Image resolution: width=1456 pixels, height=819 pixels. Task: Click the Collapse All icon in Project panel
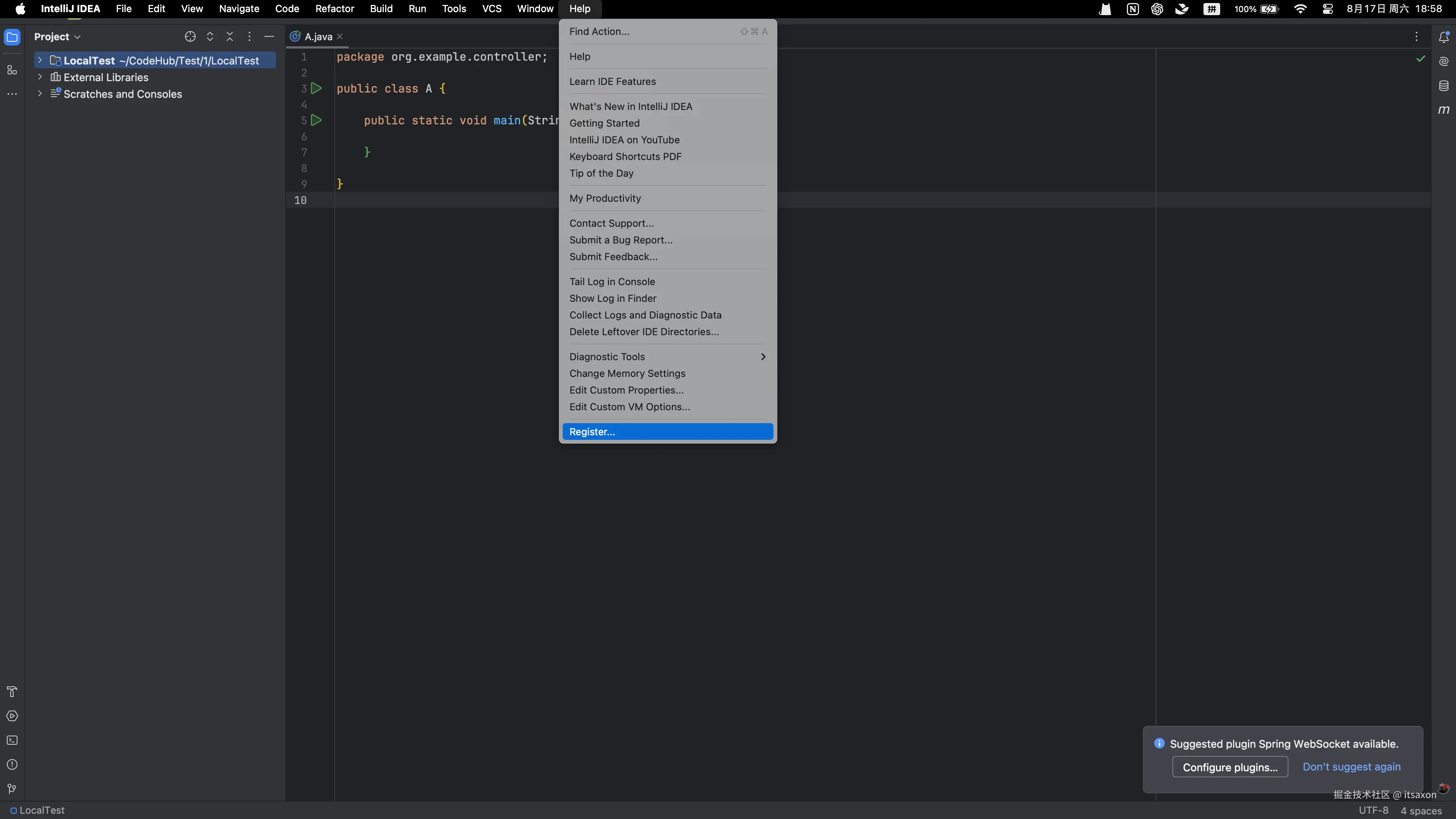click(229, 37)
